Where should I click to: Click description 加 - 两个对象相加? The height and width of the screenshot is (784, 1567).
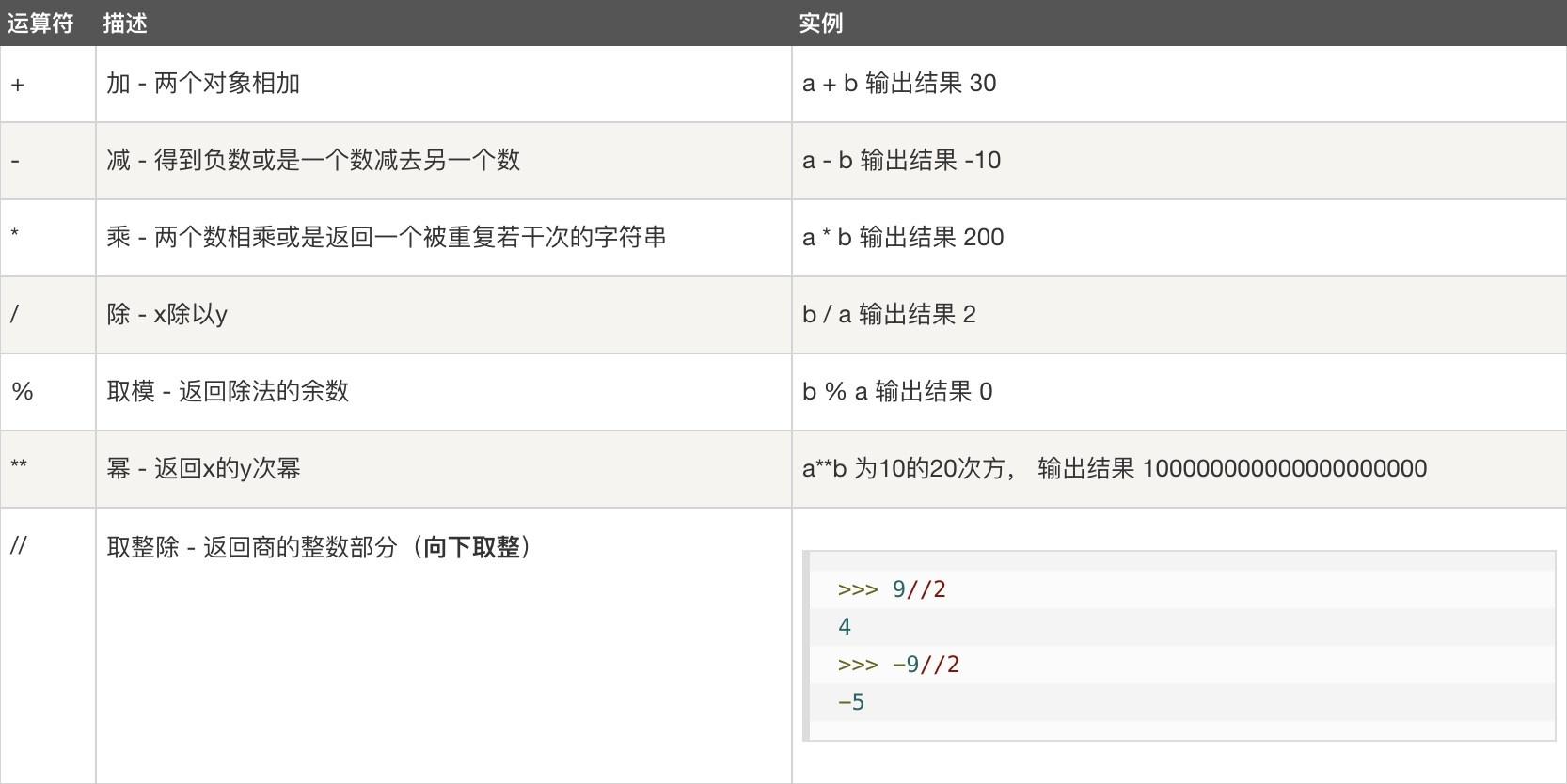click(x=203, y=84)
